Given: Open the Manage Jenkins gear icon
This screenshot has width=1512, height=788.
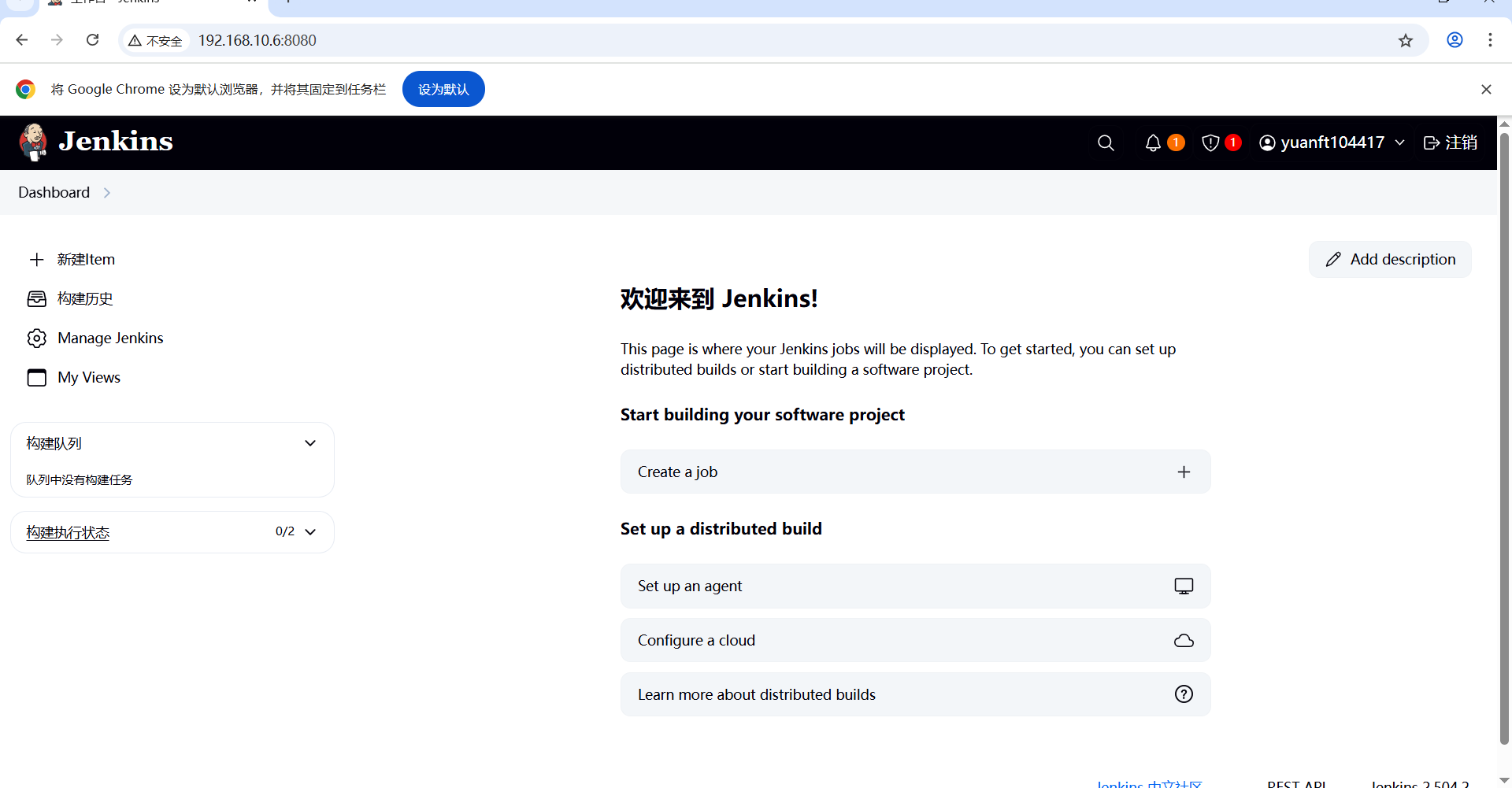Looking at the screenshot, I should 36,338.
